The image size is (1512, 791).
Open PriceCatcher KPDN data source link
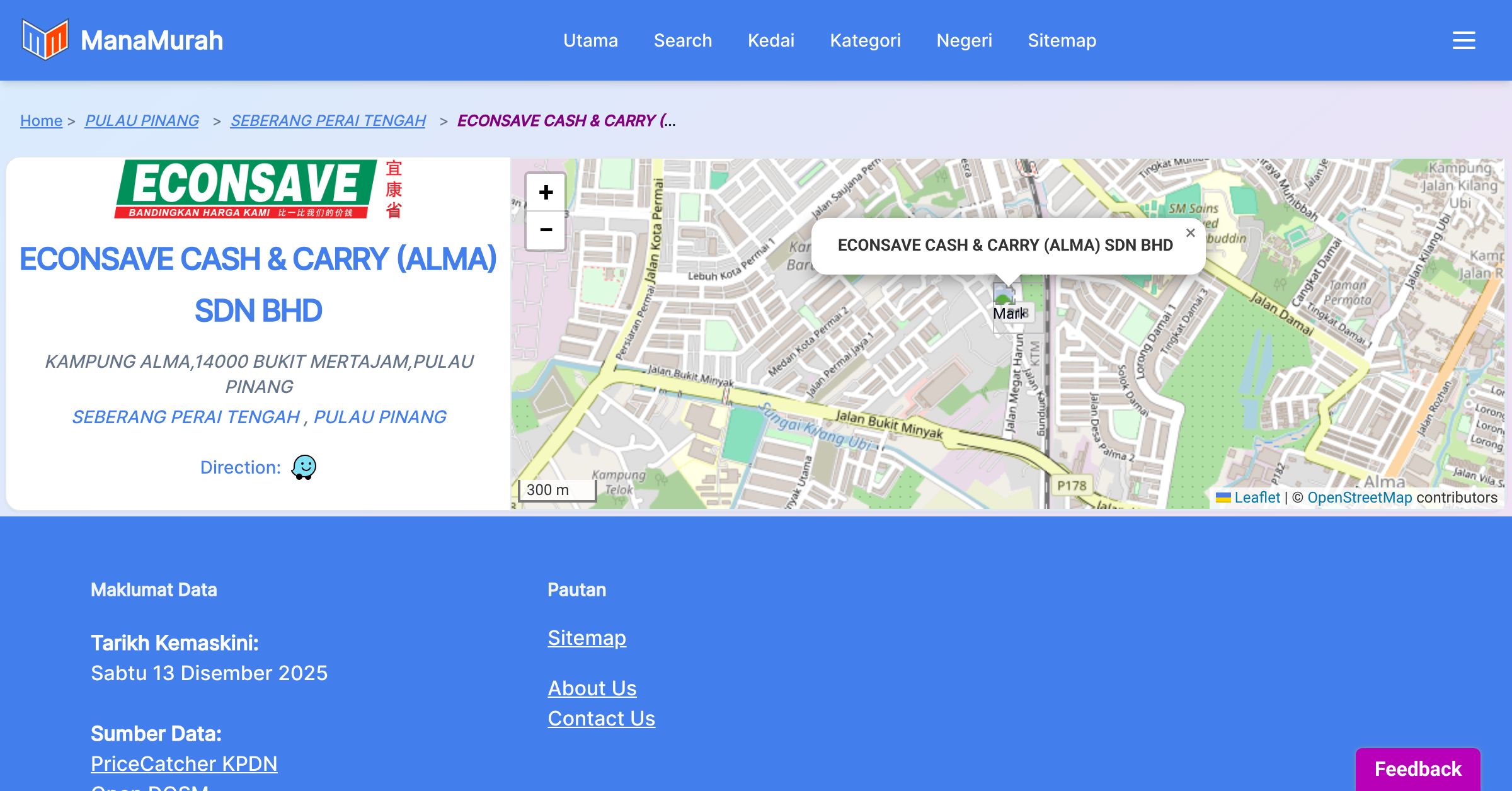[184, 763]
